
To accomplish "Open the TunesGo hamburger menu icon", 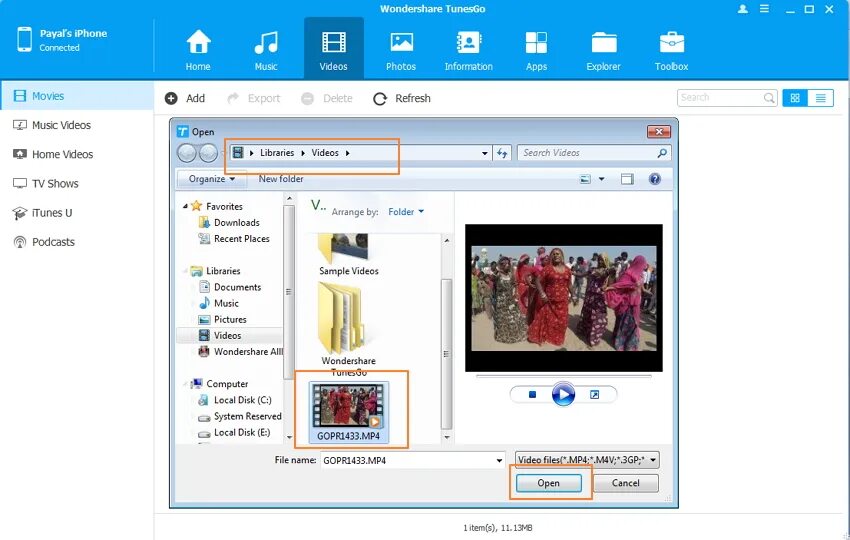I will tap(764, 9).
